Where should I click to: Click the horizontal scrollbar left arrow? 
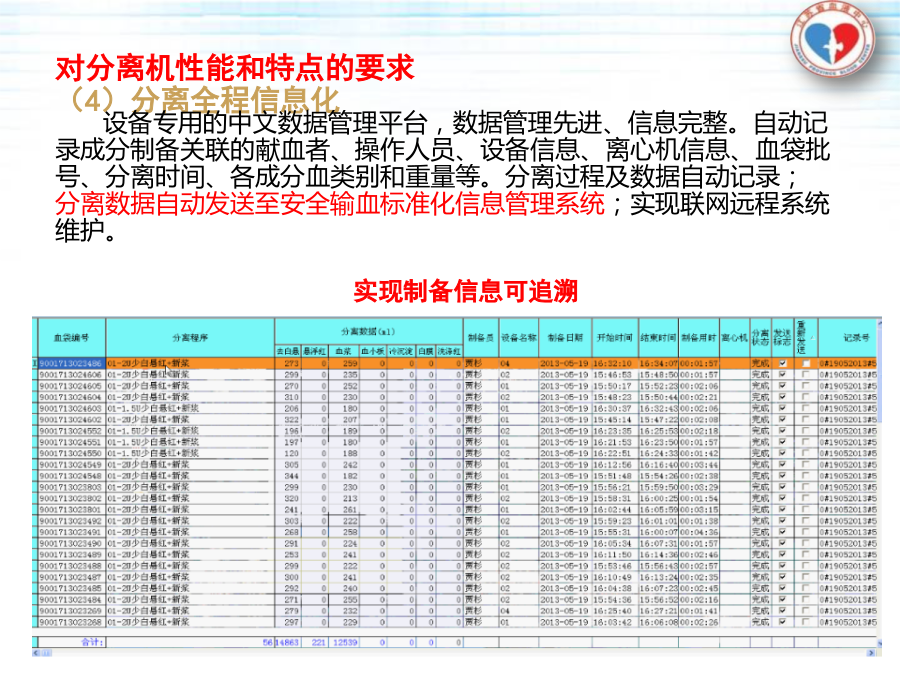coord(36,653)
